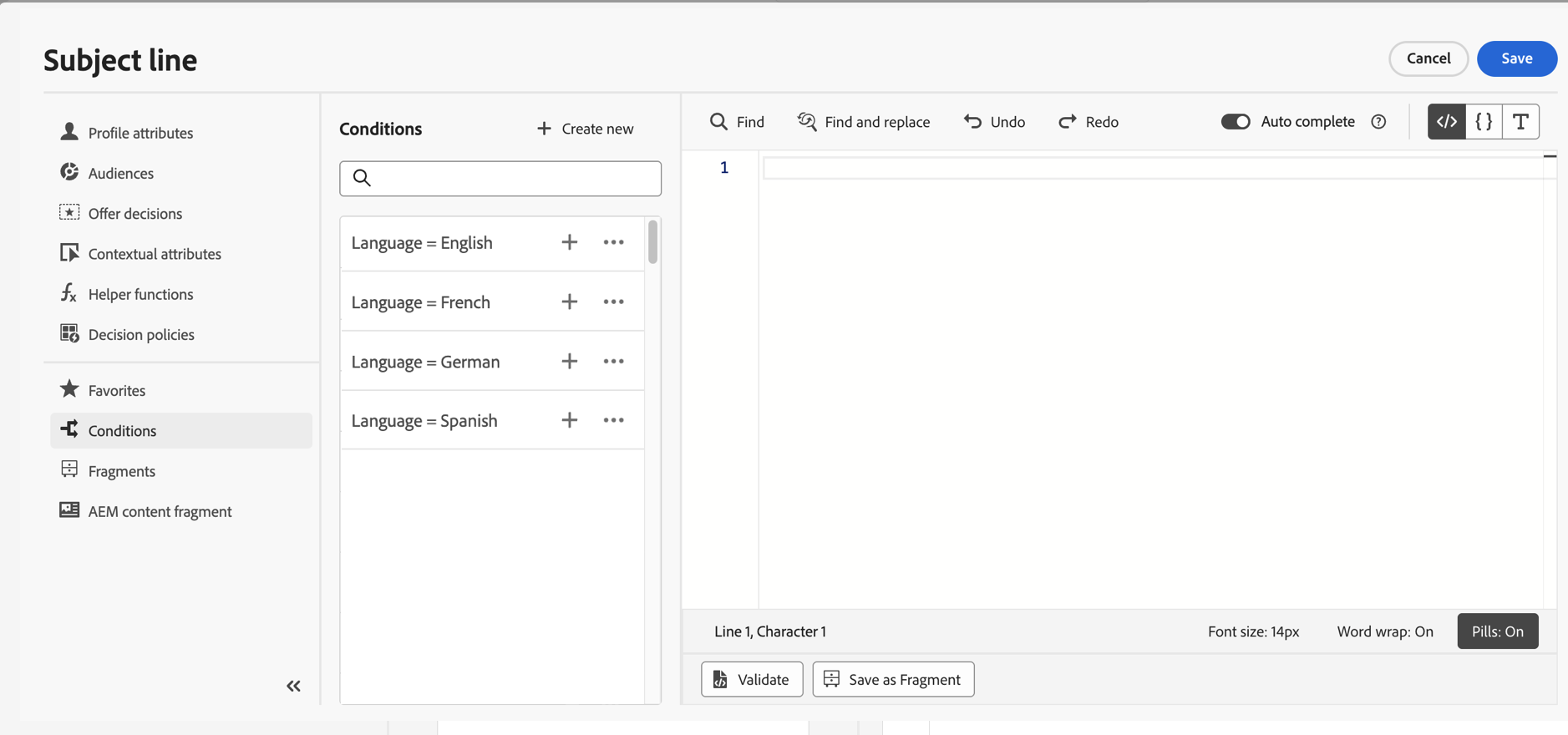Collapse the left sidebar with double chevron
Image resolution: width=1568 pixels, height=735 pixels.
(293, 686)
